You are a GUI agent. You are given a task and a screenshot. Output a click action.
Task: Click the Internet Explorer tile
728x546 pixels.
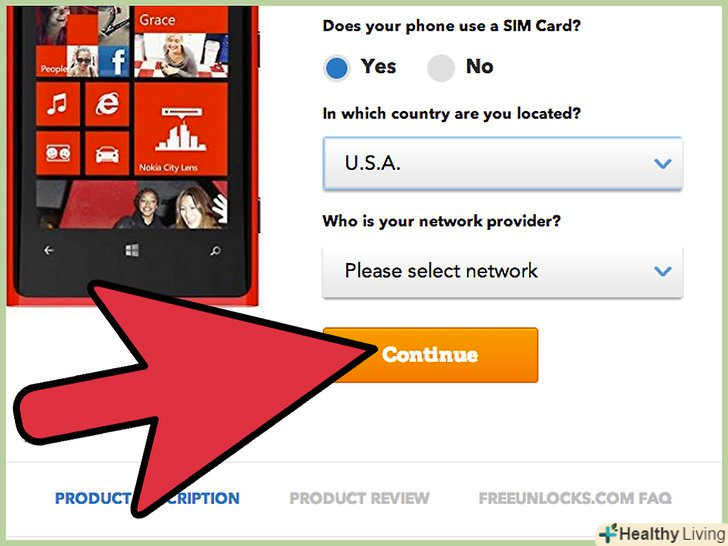click(107, 104)
